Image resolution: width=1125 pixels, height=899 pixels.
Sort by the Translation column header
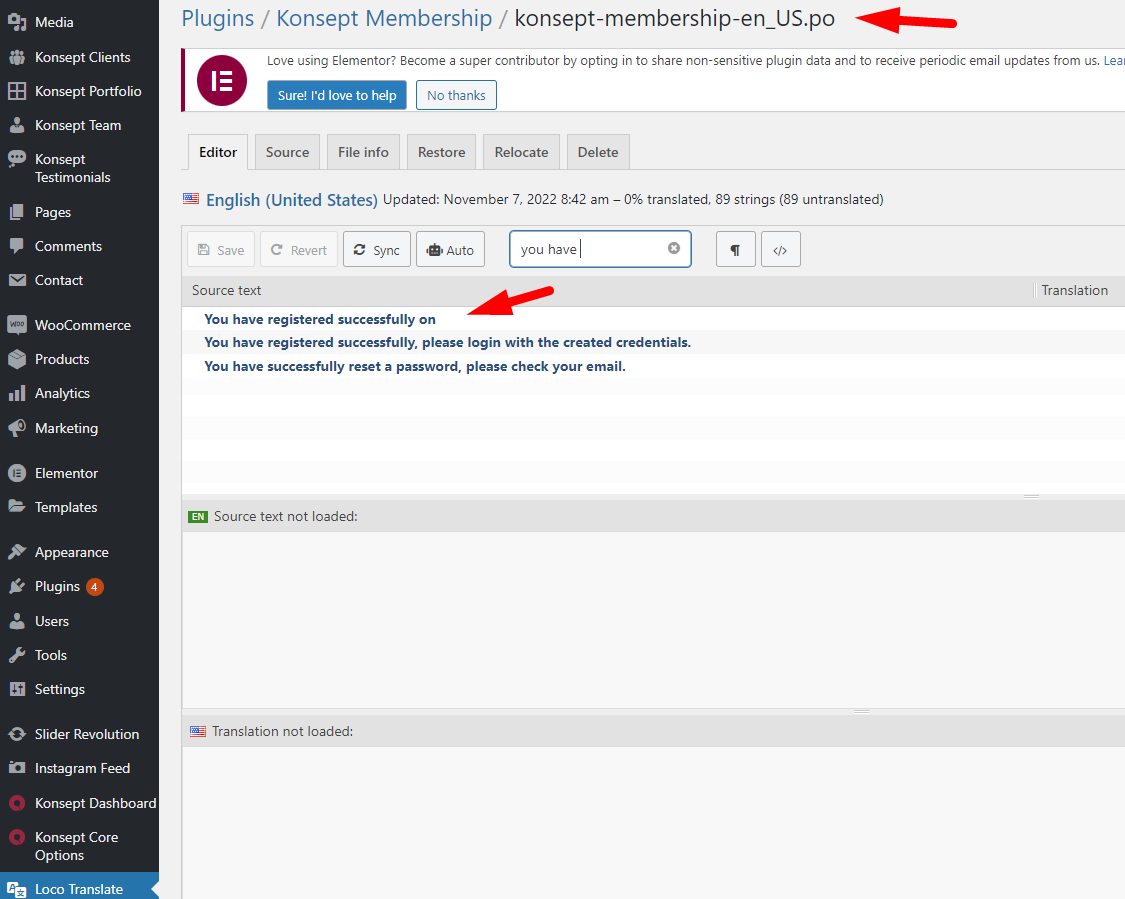click(1074, 291)
